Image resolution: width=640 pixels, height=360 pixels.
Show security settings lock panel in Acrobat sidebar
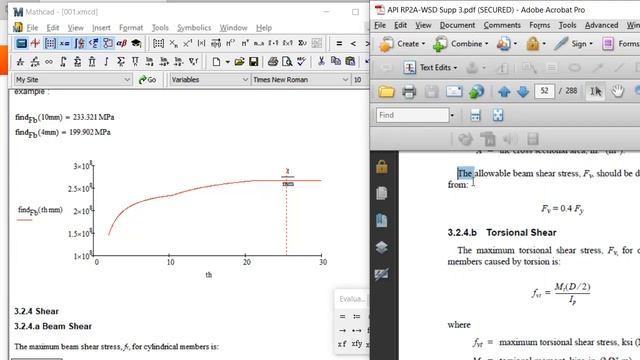(382, 167)
